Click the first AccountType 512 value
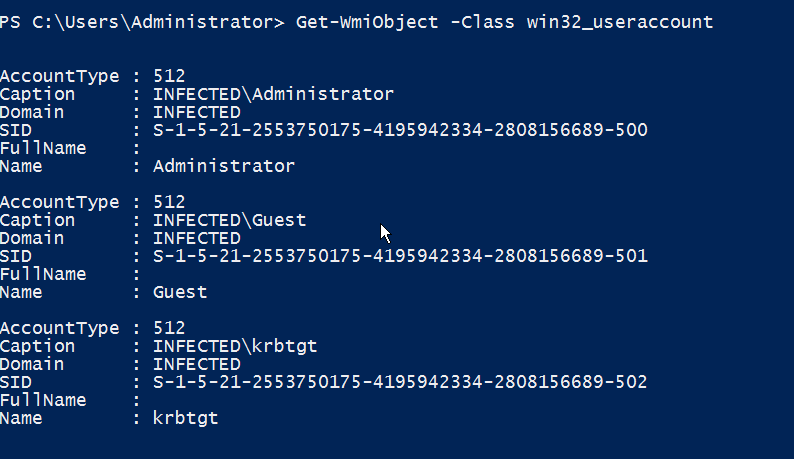 point(169,76)
